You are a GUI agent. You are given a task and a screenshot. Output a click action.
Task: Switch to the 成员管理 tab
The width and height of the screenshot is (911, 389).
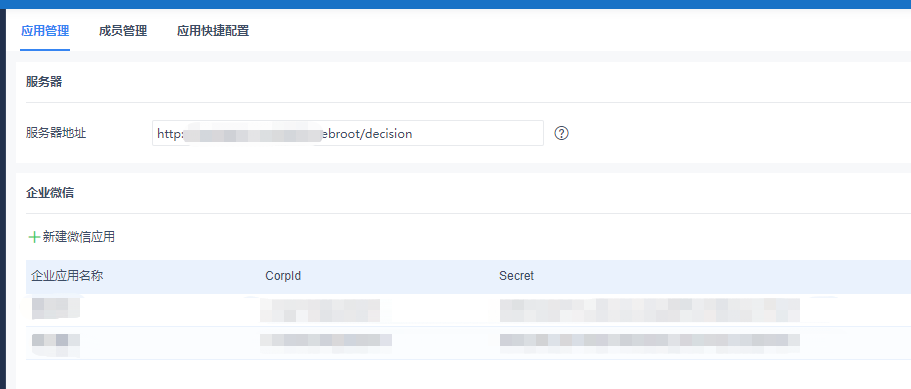(123, 31)
